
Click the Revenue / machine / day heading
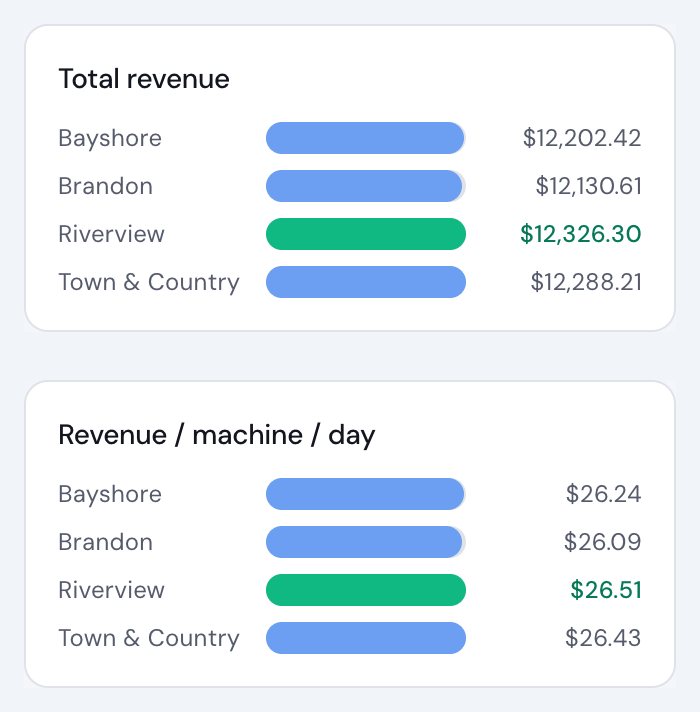click(x=217, y=435)
